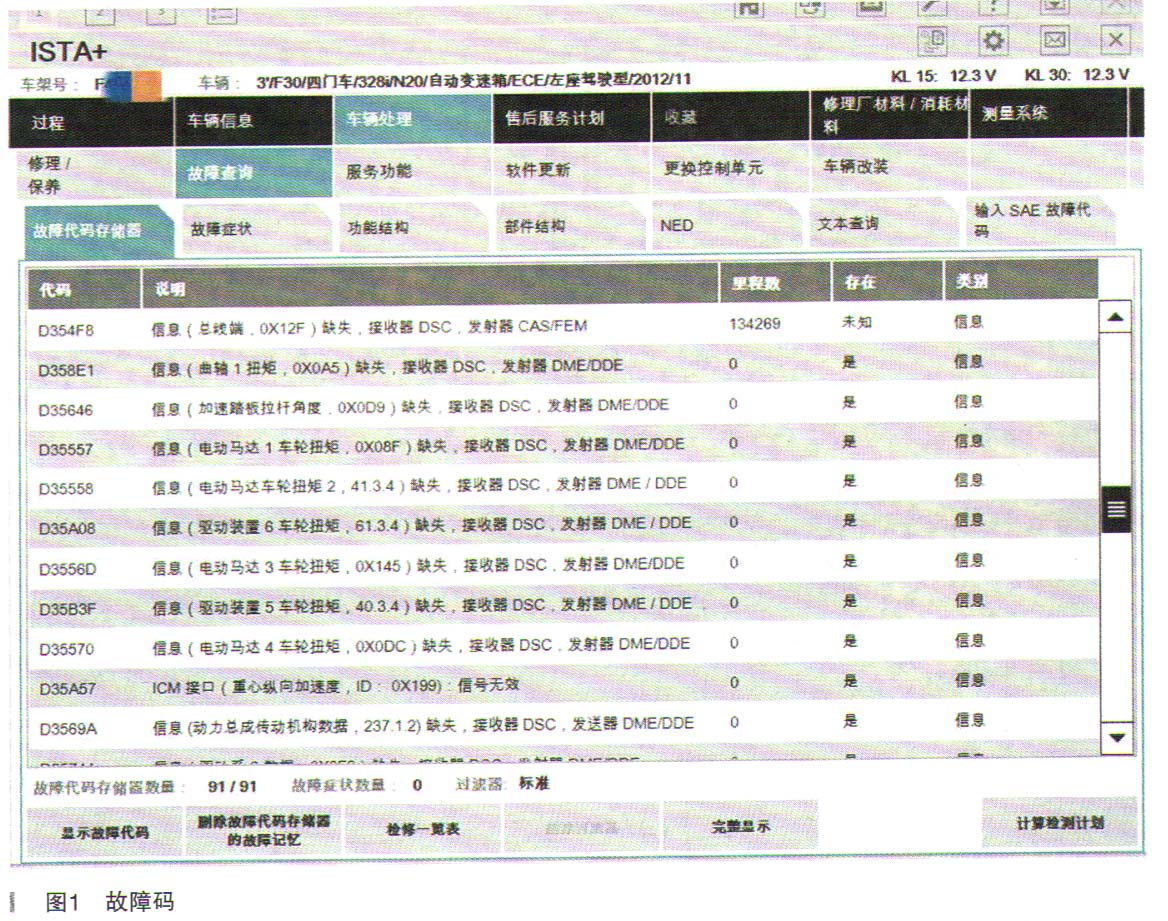Switch to the 故障症状 tab

coord(256,229)
